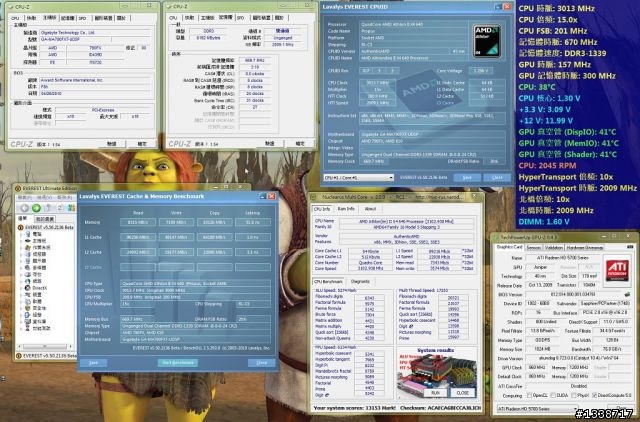The width and height of the screenshot is (640, 422).
Task: Click Close in Cache & Memory Benchmark window
Action: pyautogui.click(x=261, y=362)
